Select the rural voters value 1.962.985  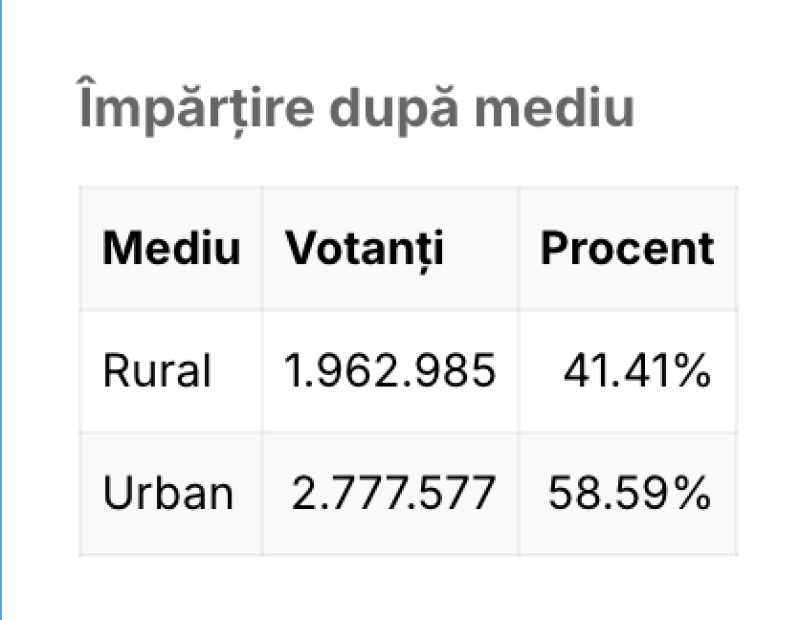[x=389, y=370]
